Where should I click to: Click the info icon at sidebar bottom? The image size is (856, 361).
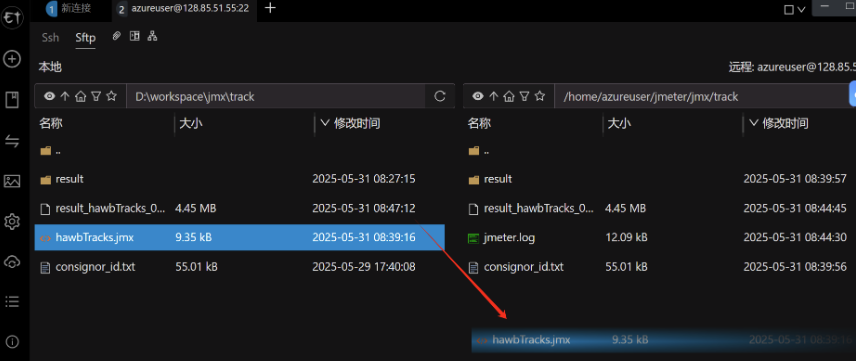(x=12, y=342)
